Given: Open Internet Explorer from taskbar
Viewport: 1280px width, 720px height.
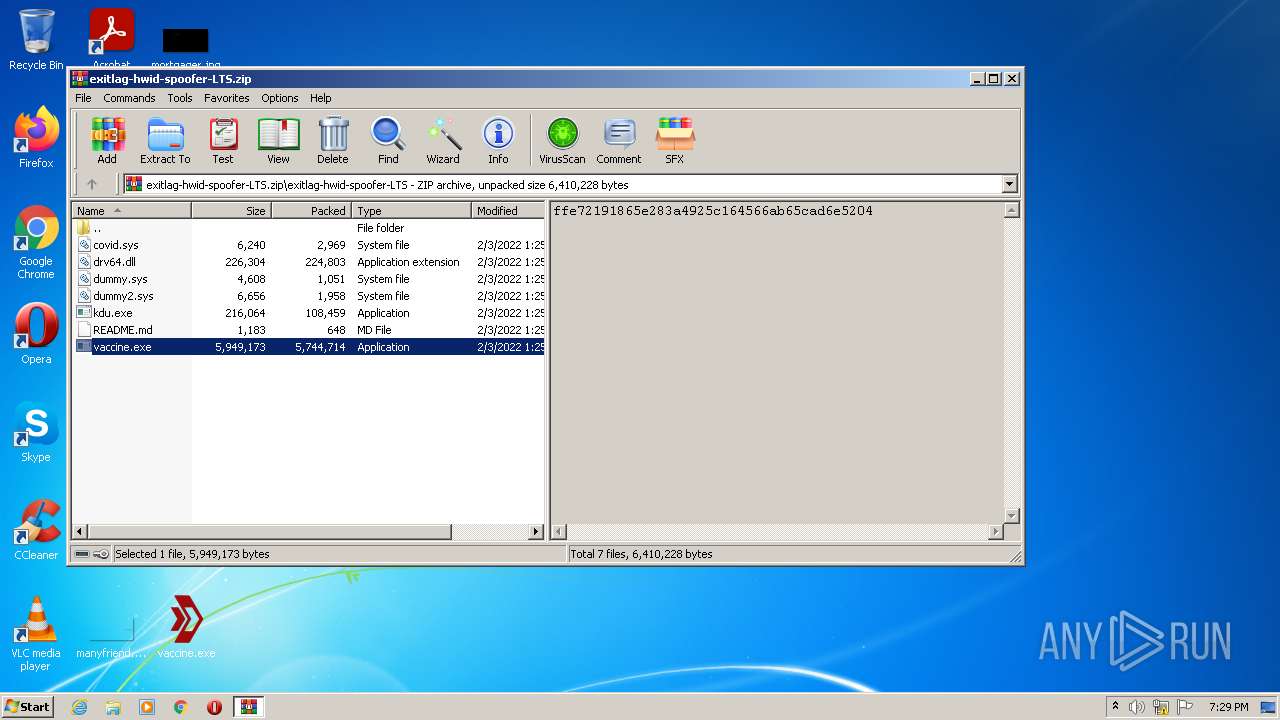Looking at the screenshot, I should click(79, 707).
